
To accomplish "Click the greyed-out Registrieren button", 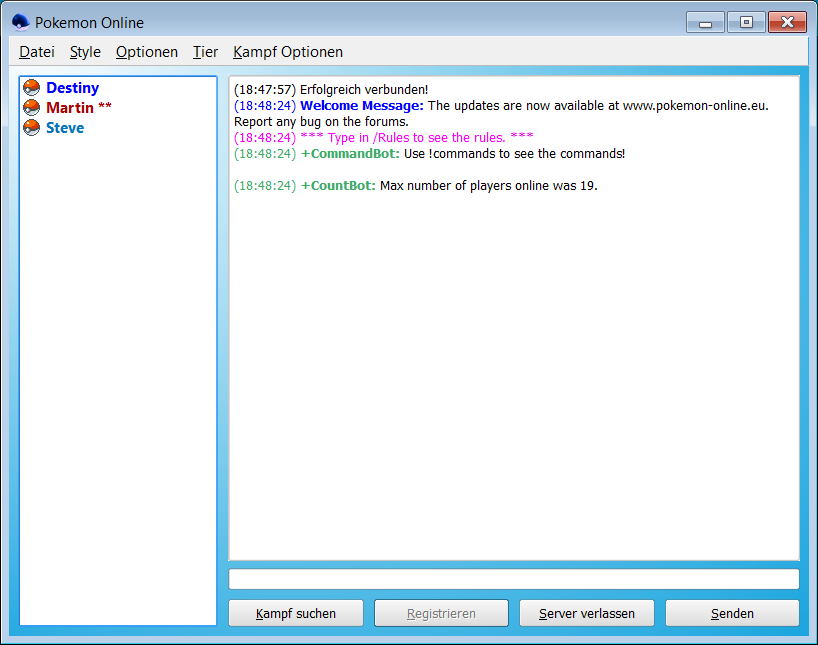I will 441,613.
